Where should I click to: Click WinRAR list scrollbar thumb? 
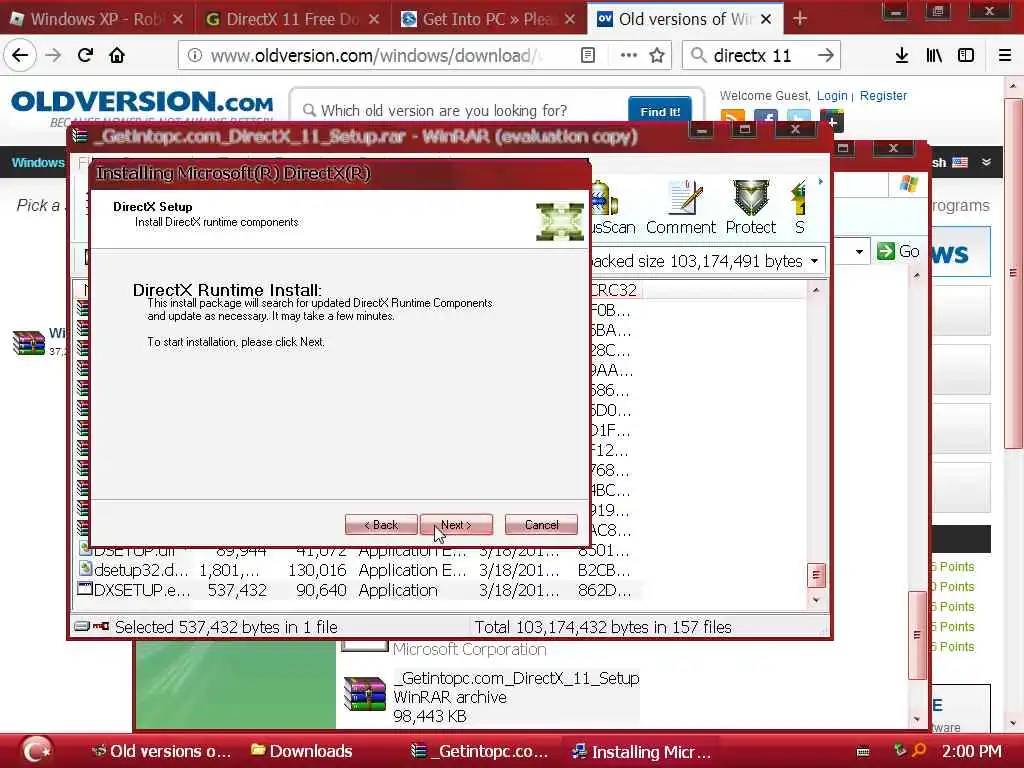[x=816, y=575]
